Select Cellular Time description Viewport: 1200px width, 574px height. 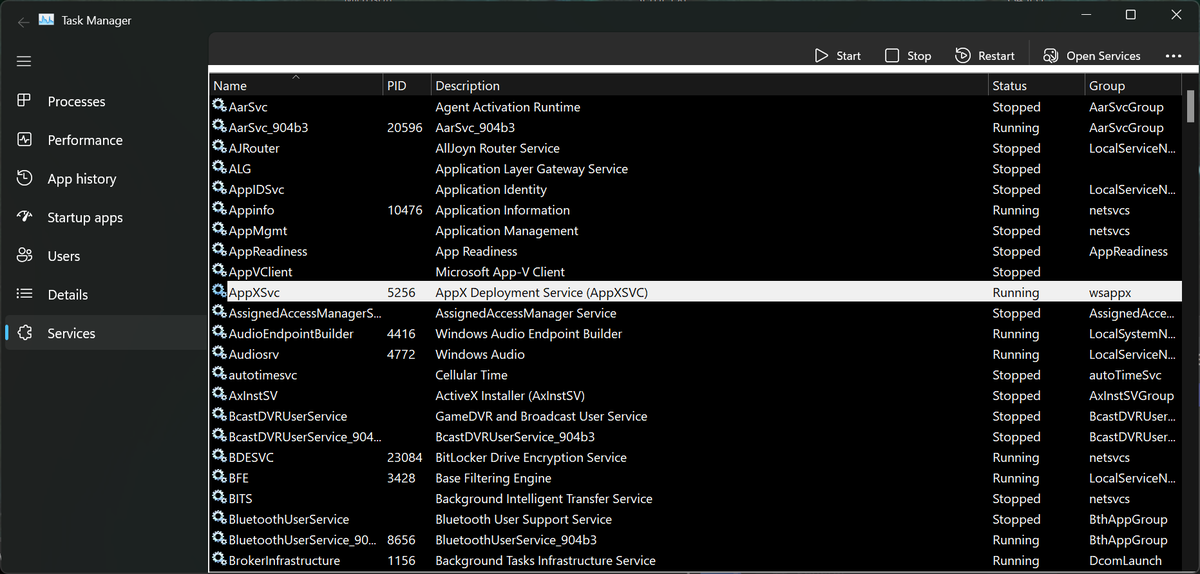click(471, 375)
